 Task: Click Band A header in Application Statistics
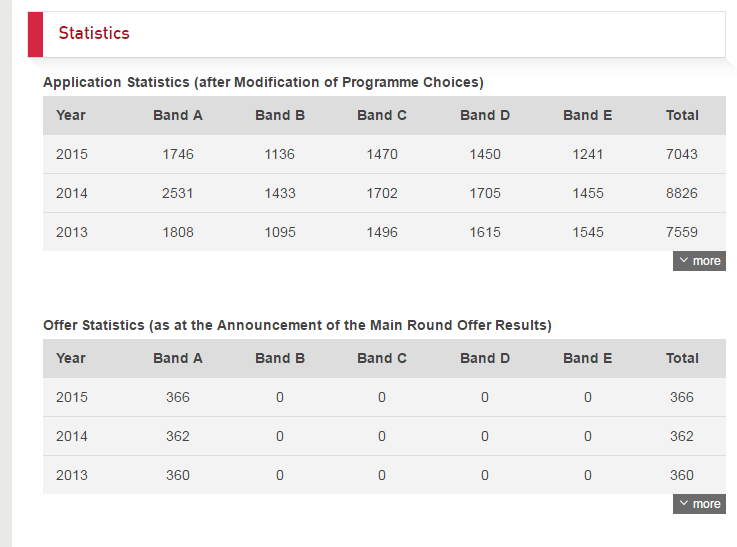click(x=178, y=115)
